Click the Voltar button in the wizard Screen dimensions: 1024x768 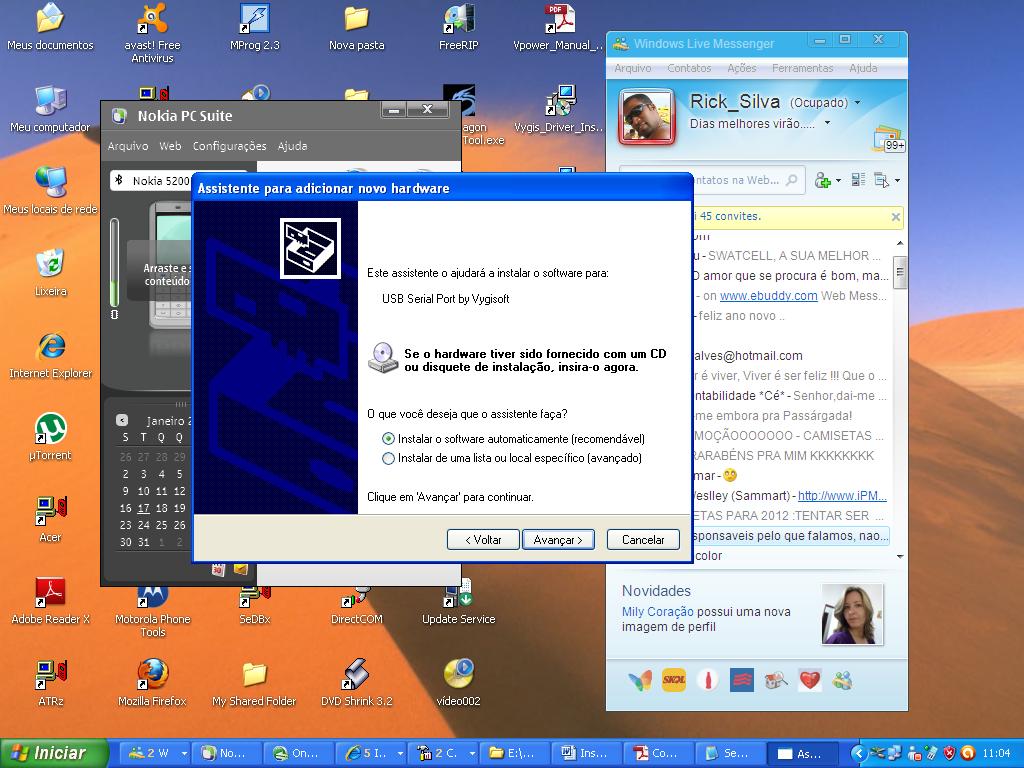coord(483,540)
